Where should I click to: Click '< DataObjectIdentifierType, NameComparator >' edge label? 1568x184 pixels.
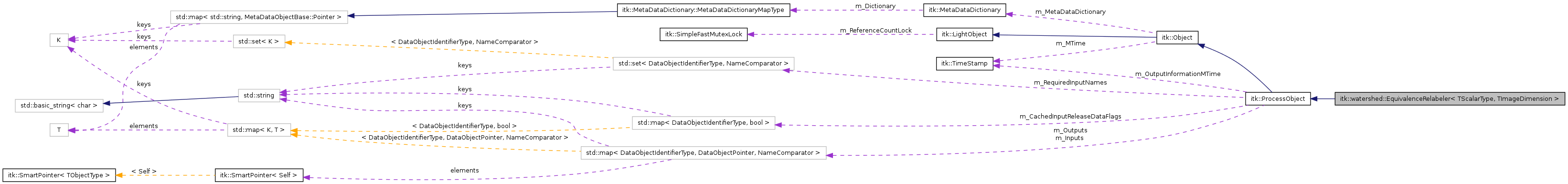[464, 42]
